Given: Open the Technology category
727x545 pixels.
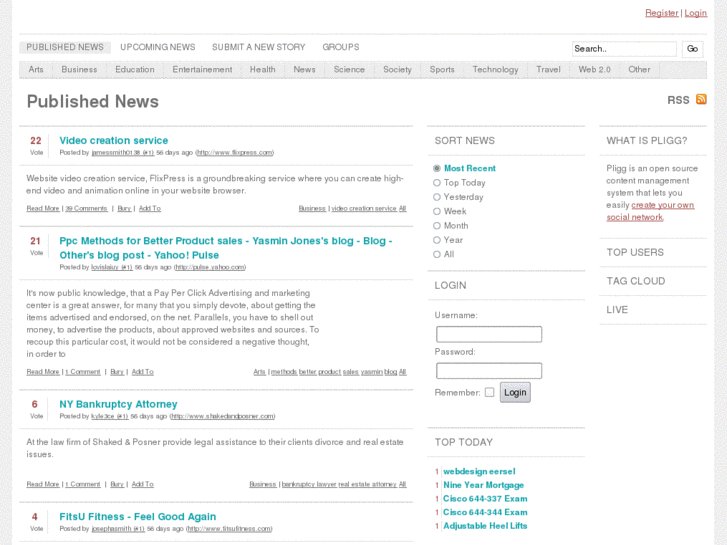Looking at the screenshot, I should [495, 70].
